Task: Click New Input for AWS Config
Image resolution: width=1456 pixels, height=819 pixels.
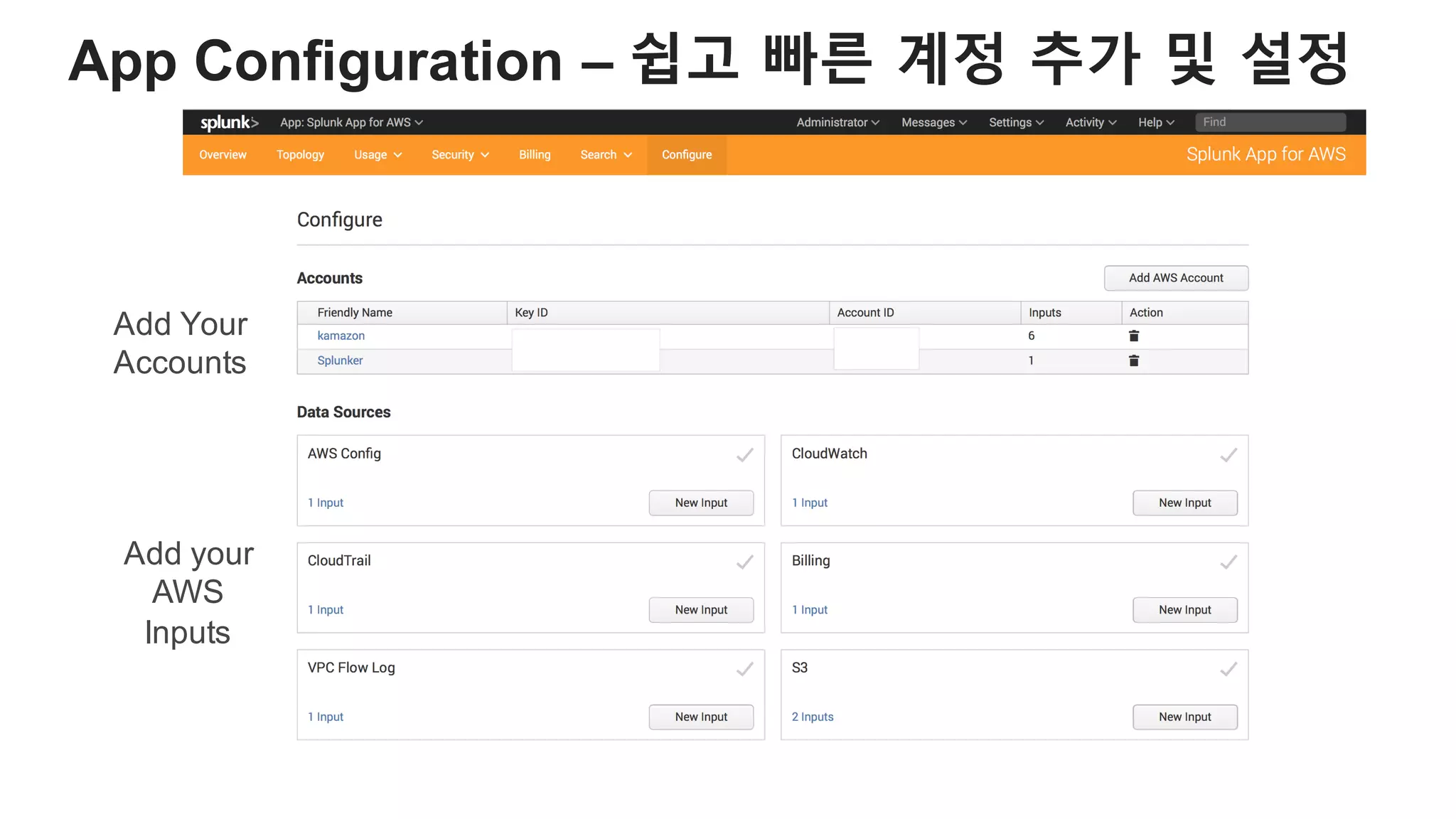Action: (x=701, y=503)
